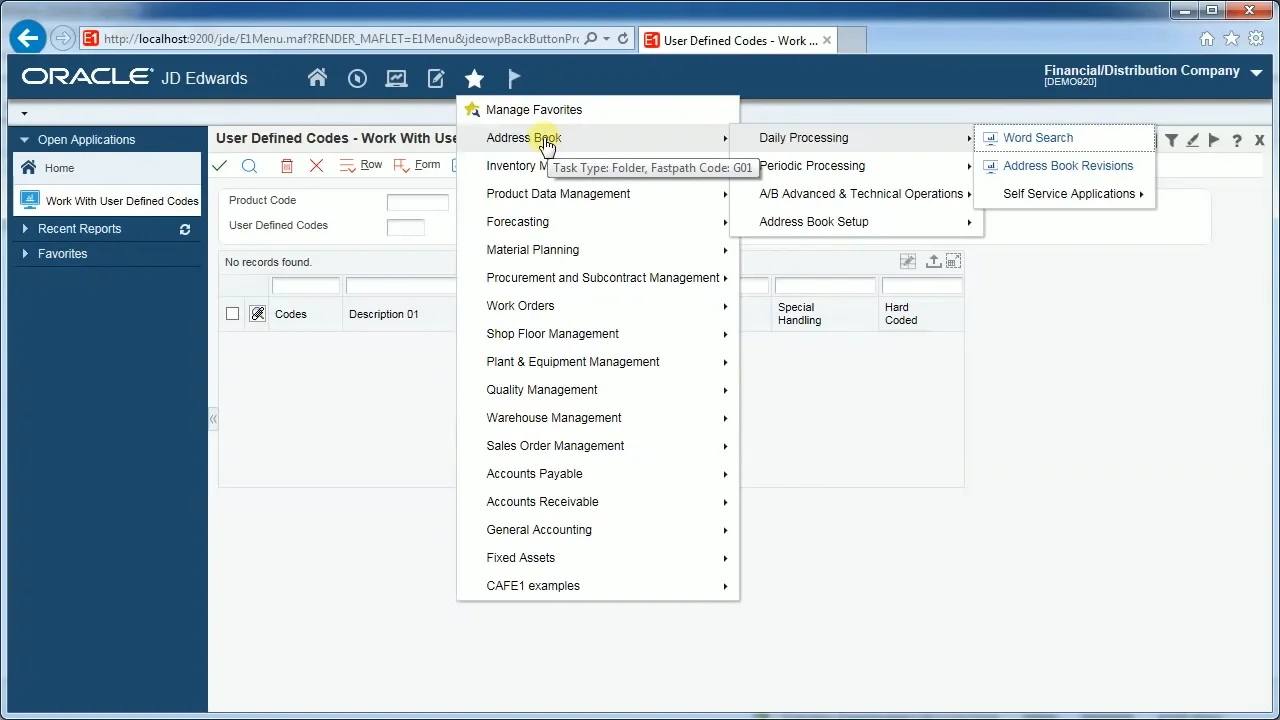Click the Product Code input field
Screen dimensions: 1280x720
[x=417, y=202]
